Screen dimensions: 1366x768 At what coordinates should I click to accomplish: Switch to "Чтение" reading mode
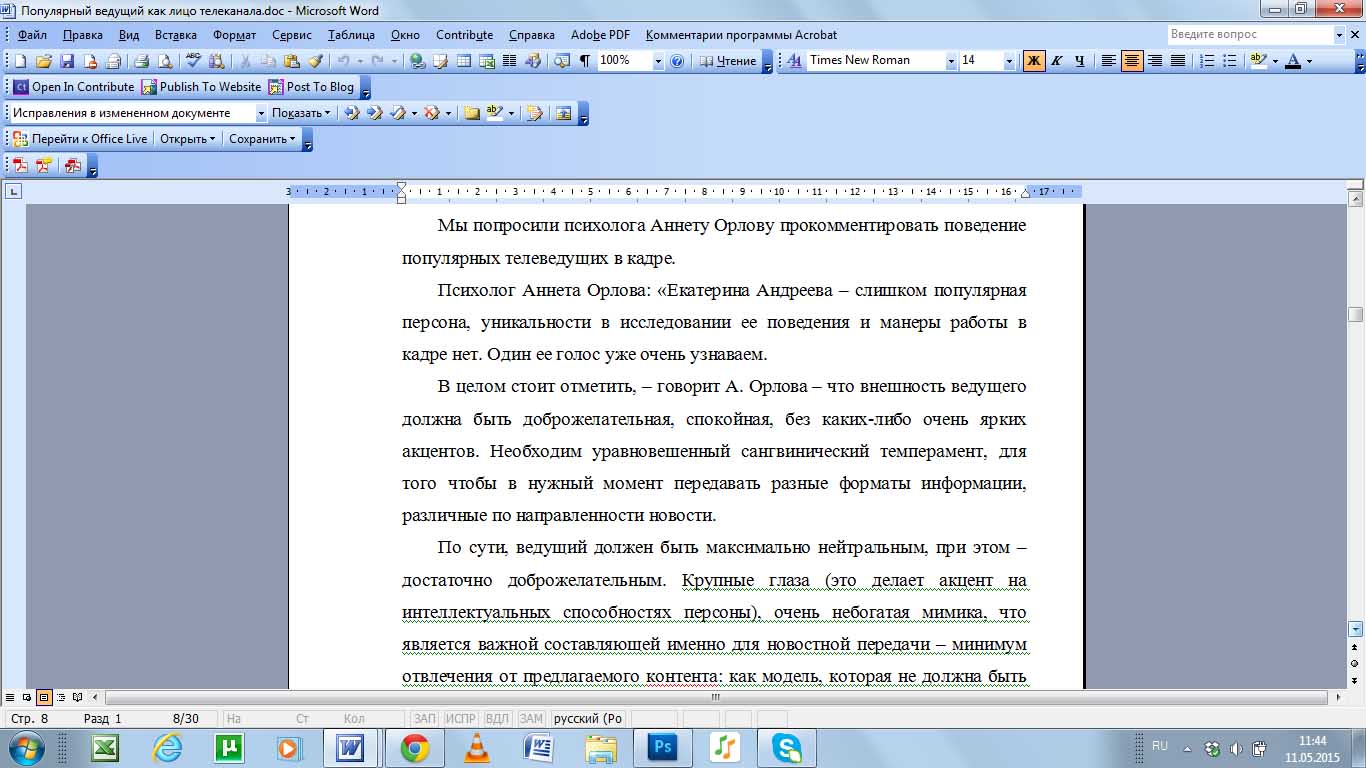point(727,61)
